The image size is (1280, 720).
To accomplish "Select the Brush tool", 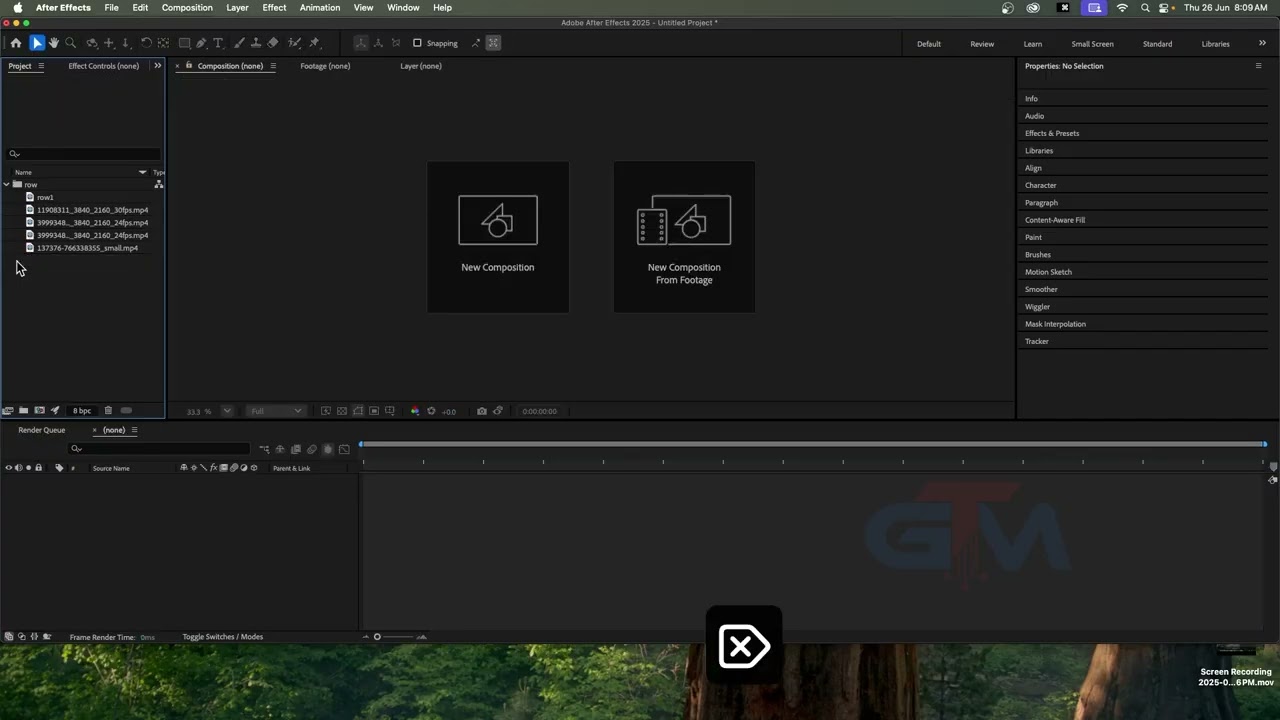I will tap(239, 43).
